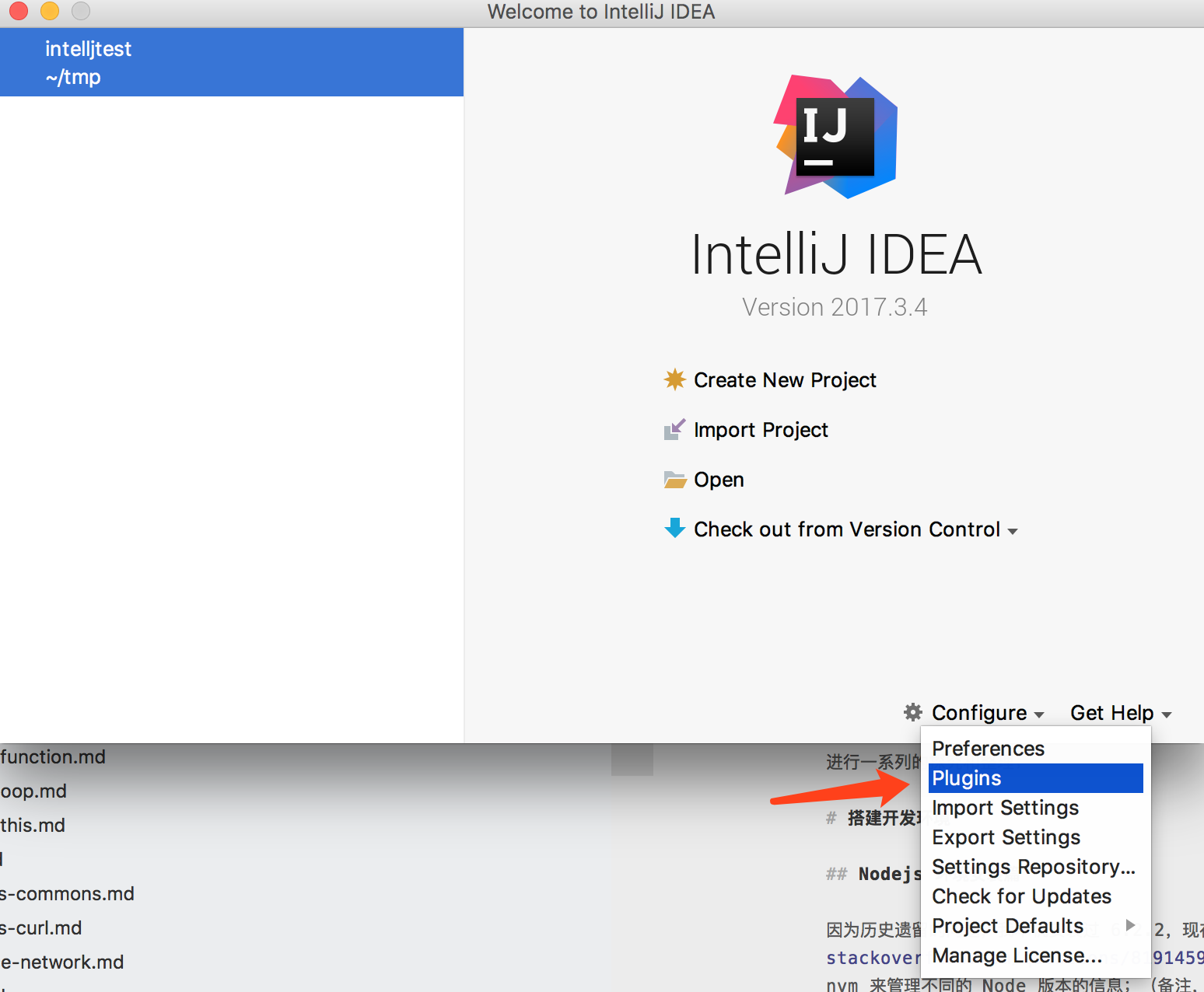Choose Check for Updates
The width and height of the screenshot is (1204, 992).
click(x=1021, y=896)
